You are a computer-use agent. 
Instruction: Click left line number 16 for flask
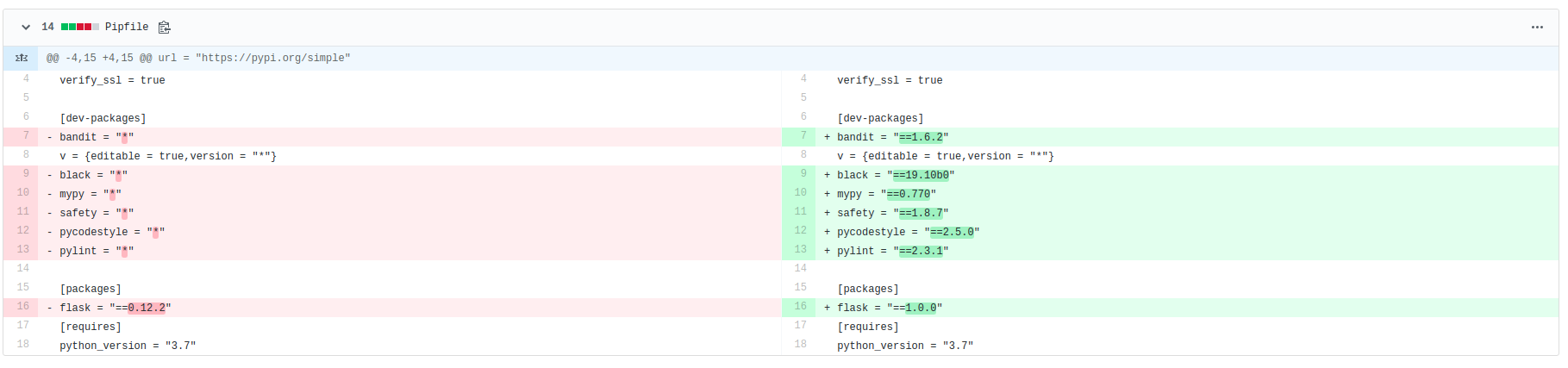tap(23, 307)
